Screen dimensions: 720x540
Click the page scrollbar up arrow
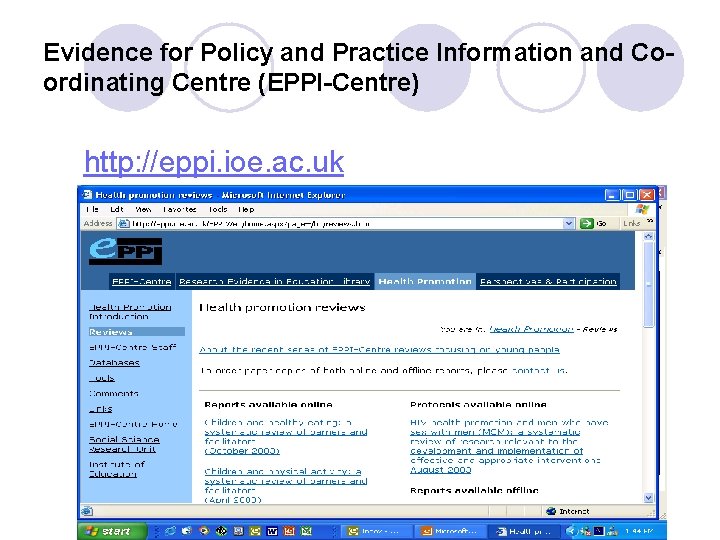tap(648, 236)
